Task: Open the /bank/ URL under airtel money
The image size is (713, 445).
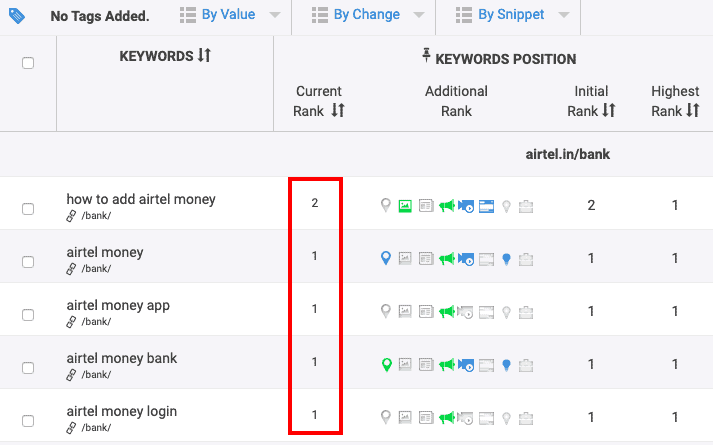Action: tap(96, 269)
